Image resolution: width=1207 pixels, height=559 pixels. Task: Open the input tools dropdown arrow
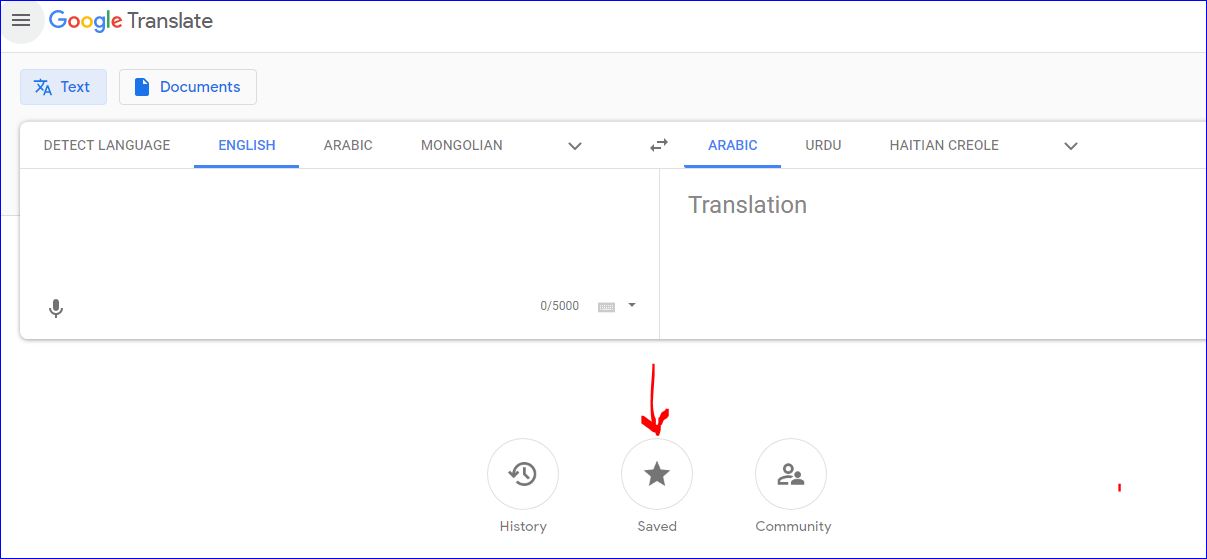[x=632, y=305]
